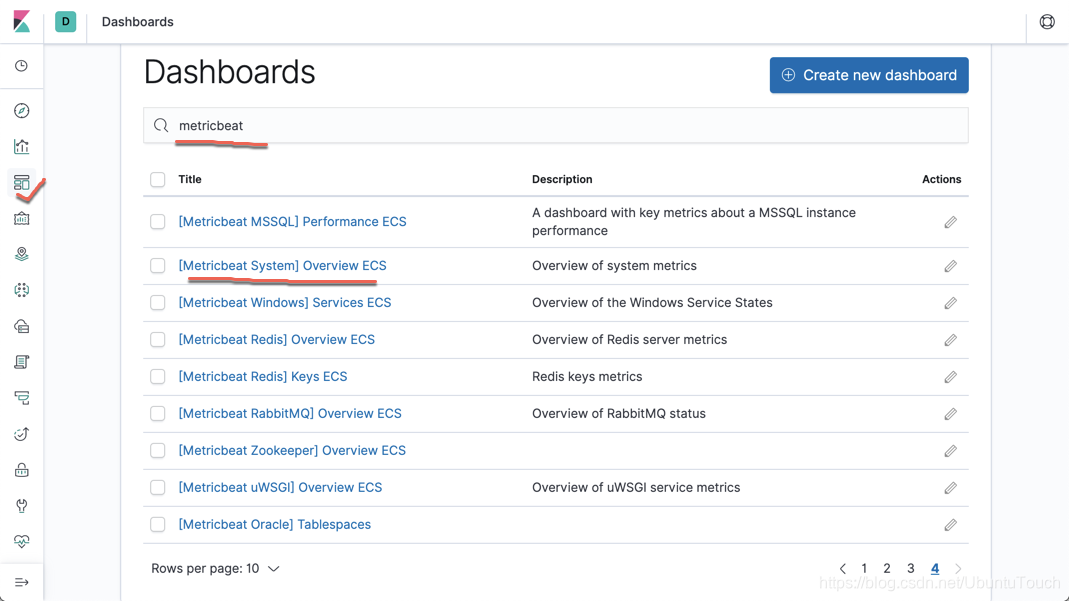Check the Metricbeat Zookeeper Overview row

point(157,450)
